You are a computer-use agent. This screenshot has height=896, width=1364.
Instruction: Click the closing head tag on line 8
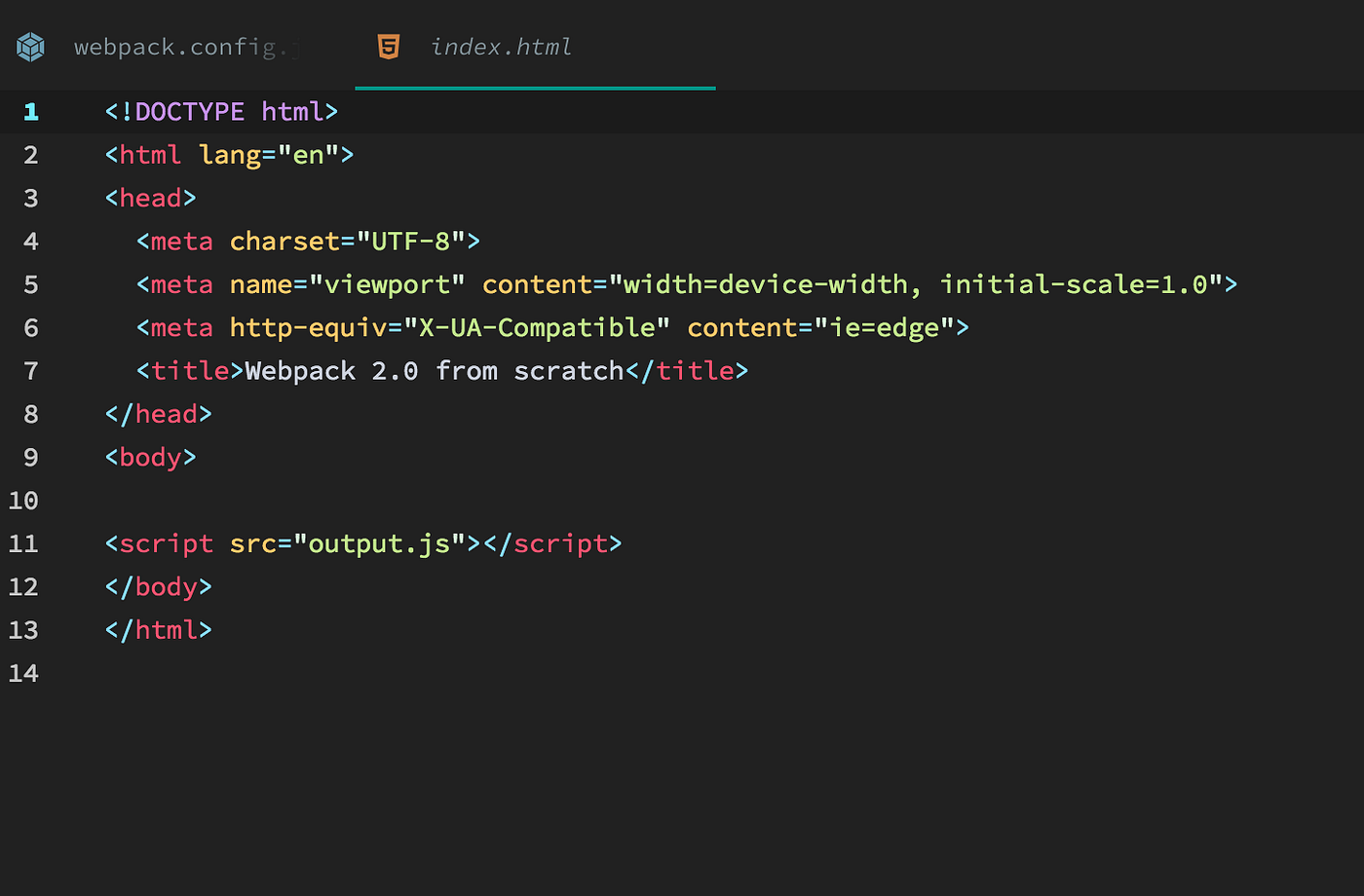point(158,413)
